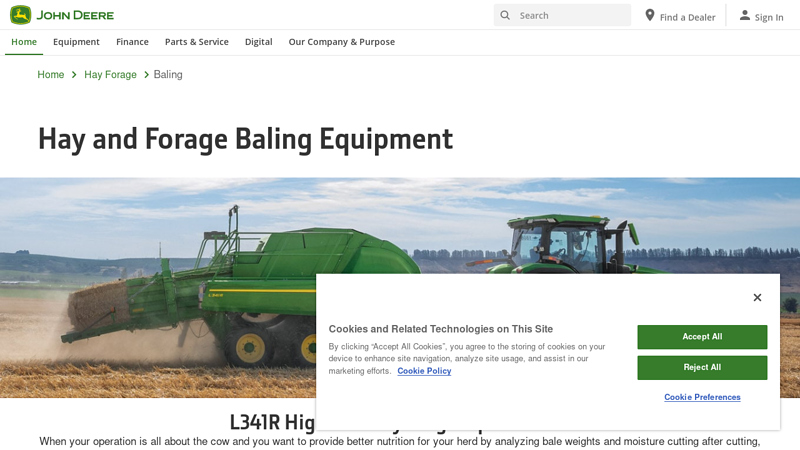Screen dimensions: 800x450
Task: Close the cookie banner with X
Action: point(757,297)
